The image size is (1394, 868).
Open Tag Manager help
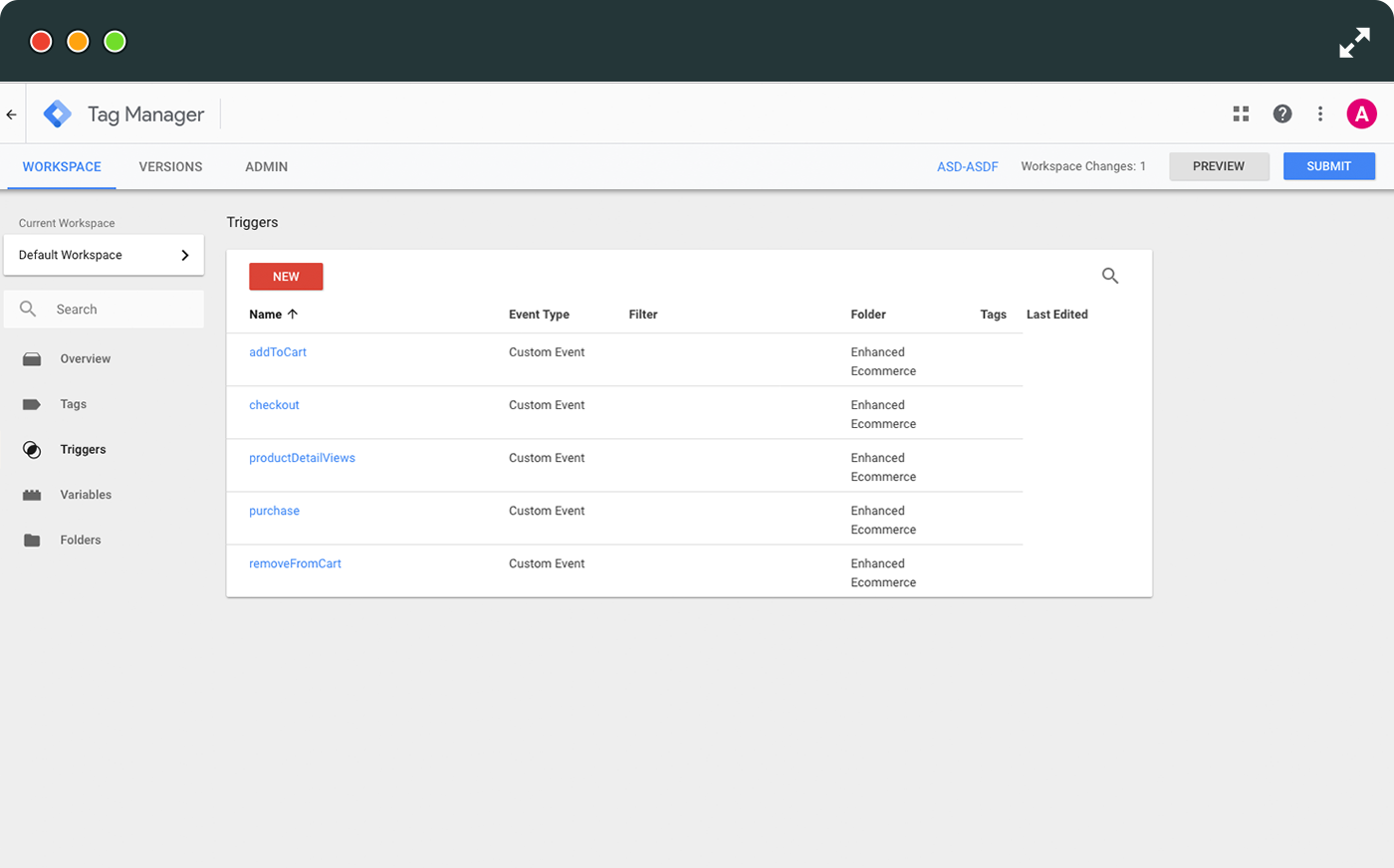point(1281,113)
